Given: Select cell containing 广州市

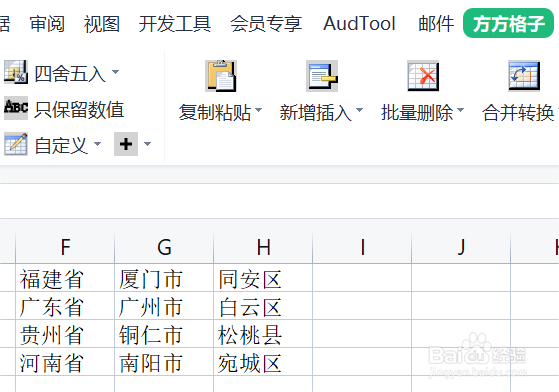Looking at the screenshot, I should coord(164,306).
